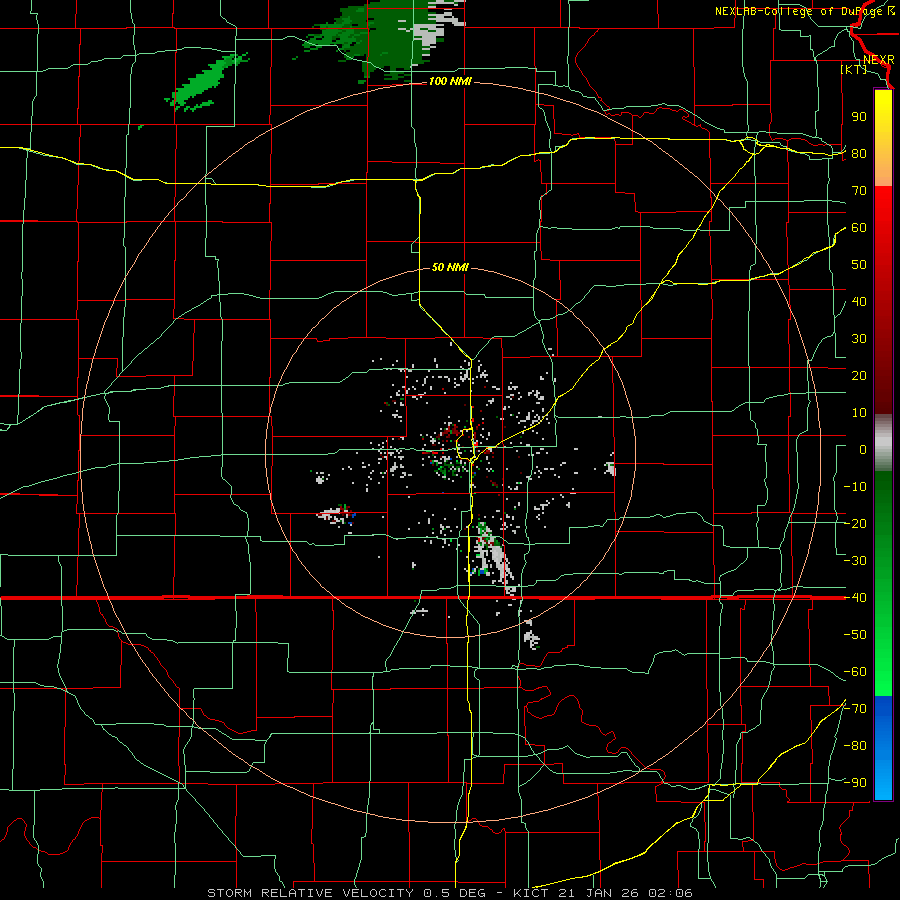Click the "[KT]" units label above the color bar
900x900 pixels.
pos(854,69)
